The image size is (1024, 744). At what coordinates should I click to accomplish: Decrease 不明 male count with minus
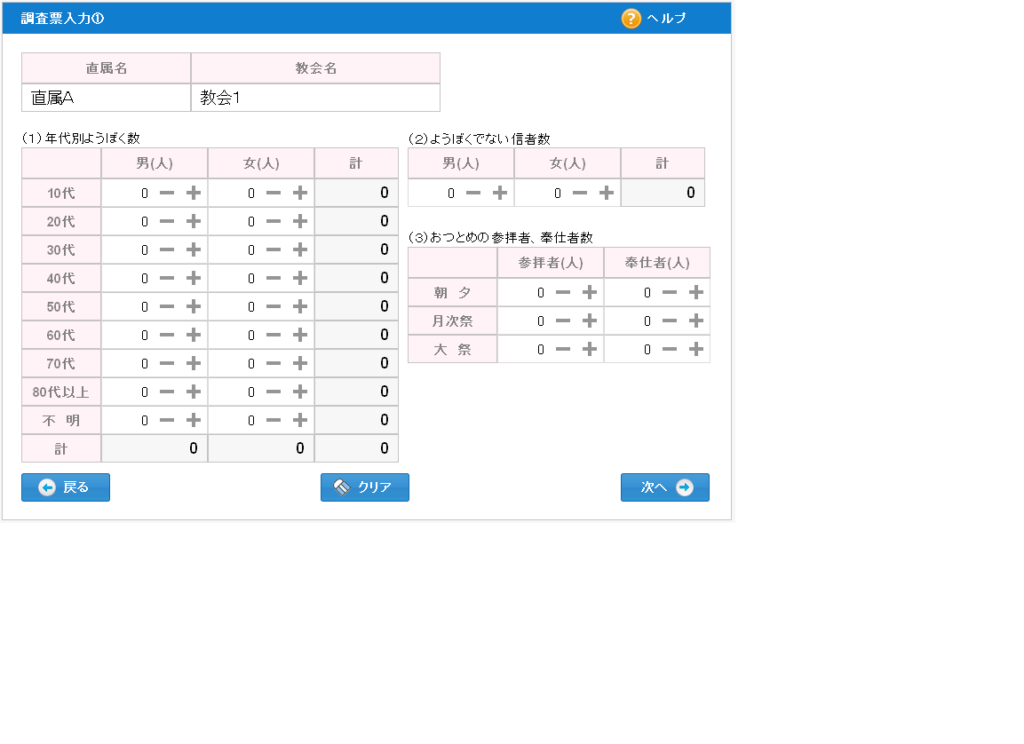click(x=167, y=420)
